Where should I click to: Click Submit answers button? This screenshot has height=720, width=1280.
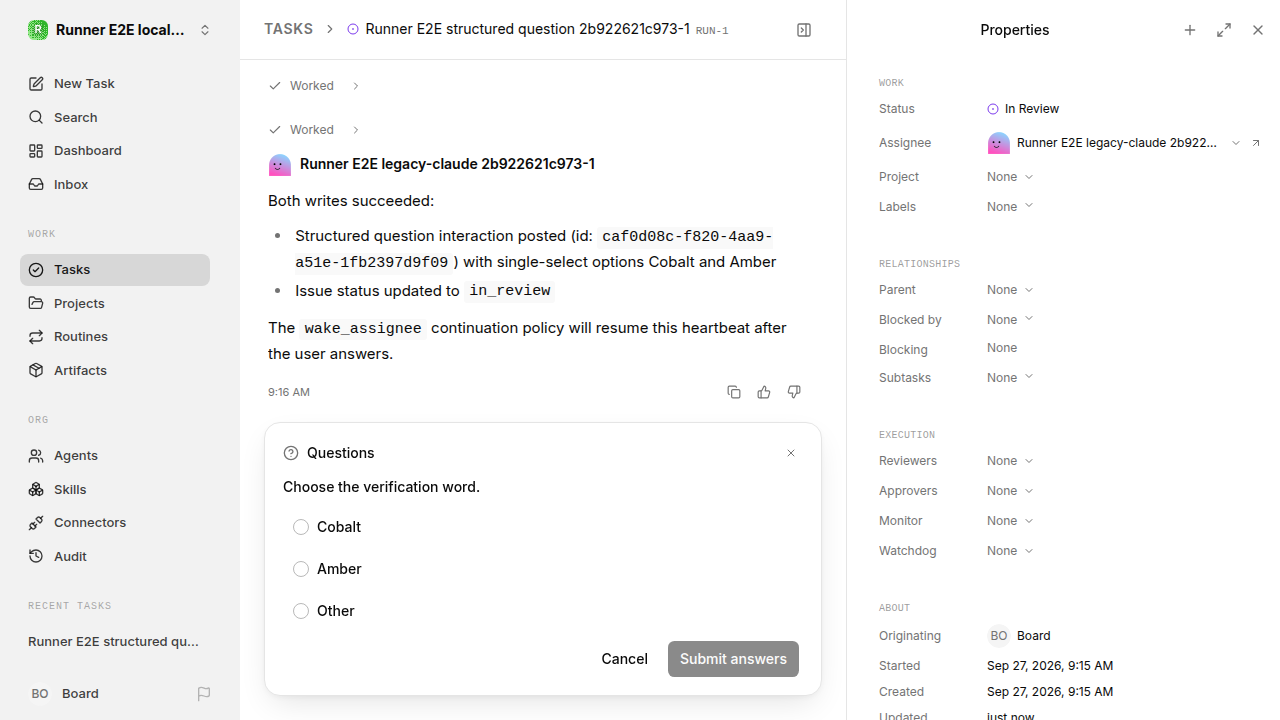733,659
